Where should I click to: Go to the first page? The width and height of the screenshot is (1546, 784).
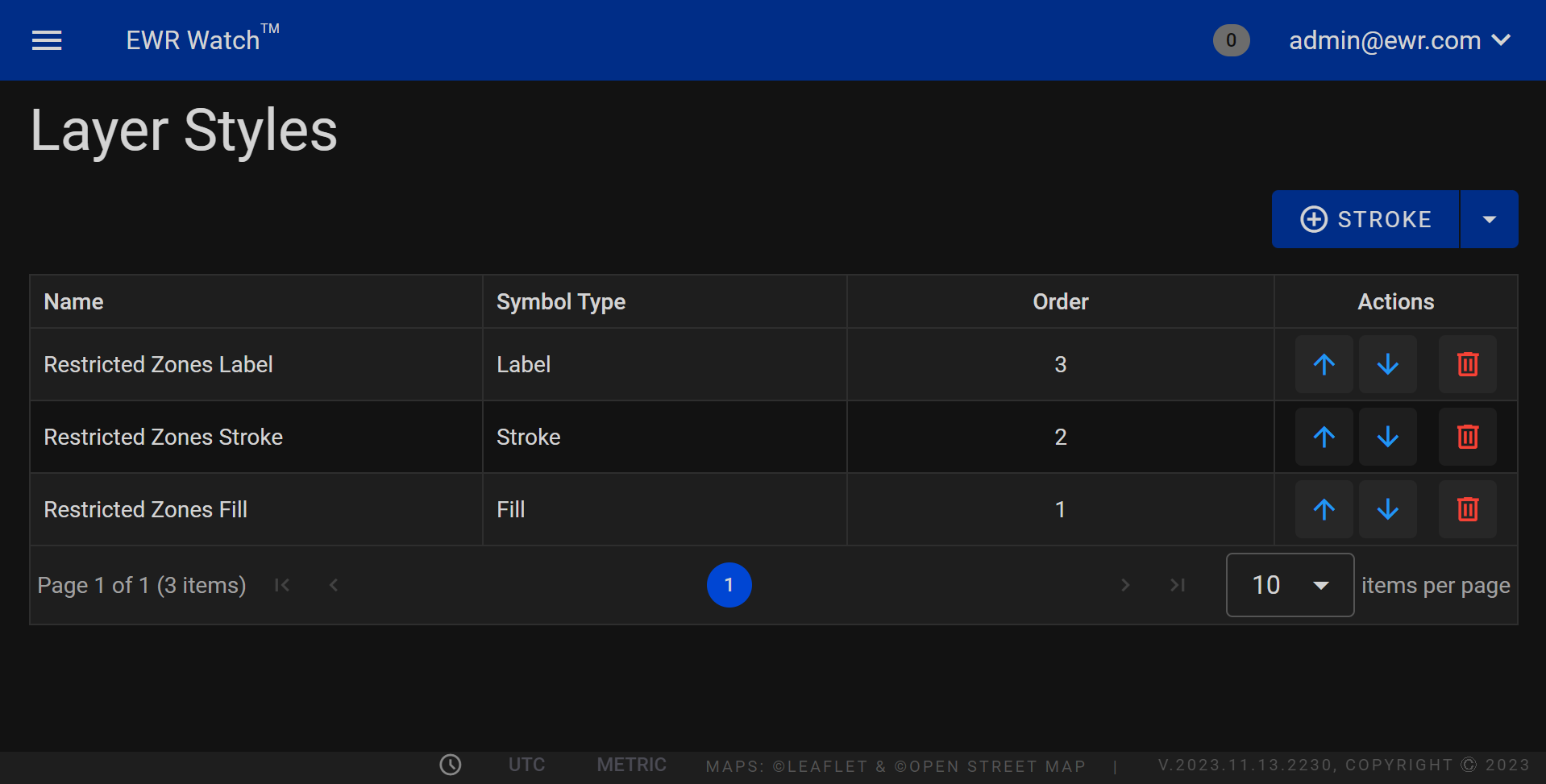coord(282,585)
